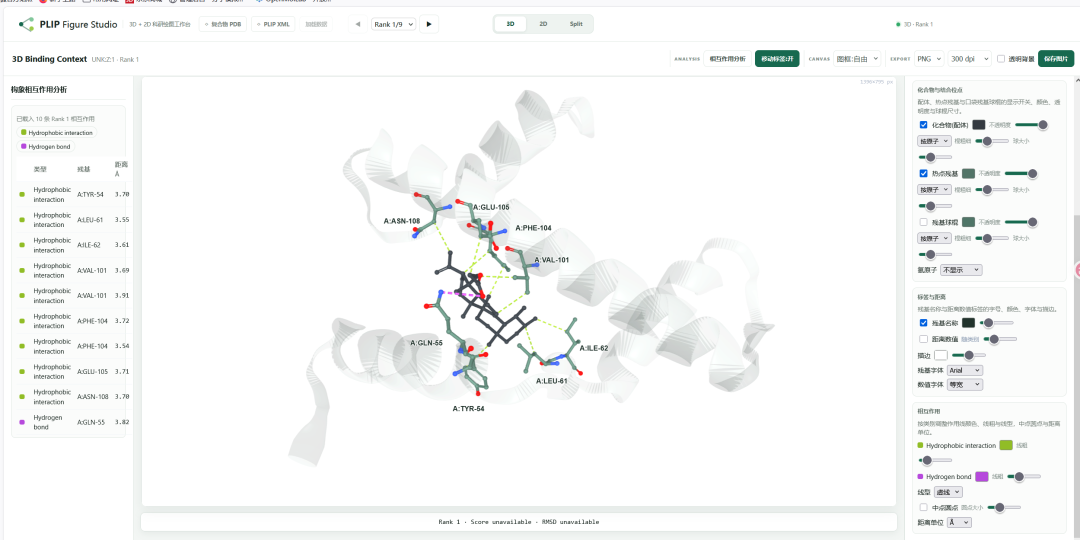Open the residue name label color swatch
1080x540 pixels.
click(x=968, y=322)
